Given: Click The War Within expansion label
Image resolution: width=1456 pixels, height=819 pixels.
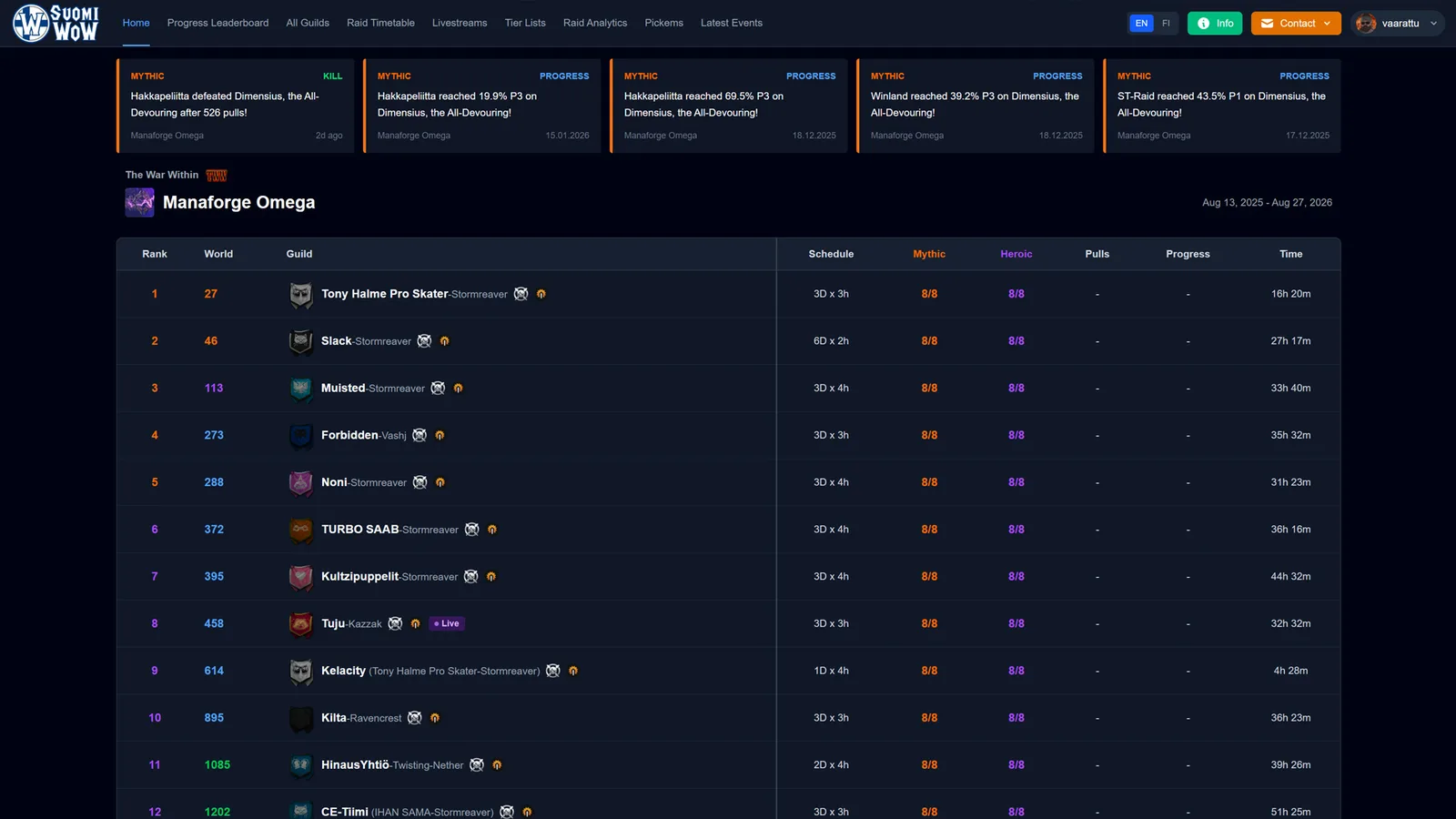Looking at the screenshot, I should click(162, 175).
